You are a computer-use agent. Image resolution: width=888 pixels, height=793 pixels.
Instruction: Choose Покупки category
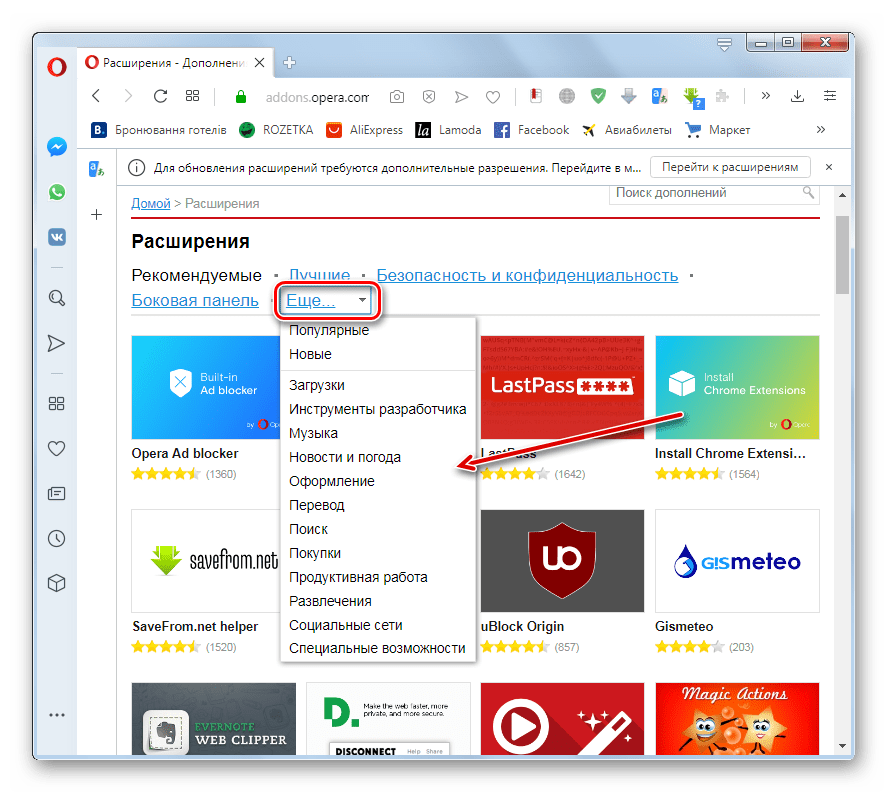tap(315, 553)
